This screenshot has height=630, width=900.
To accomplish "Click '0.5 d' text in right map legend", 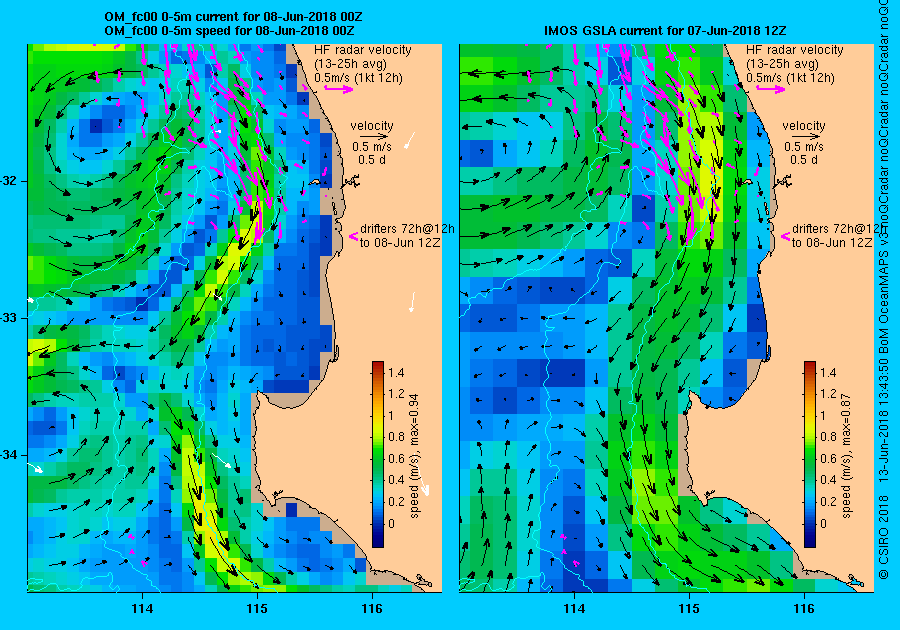I will point(804,160).
